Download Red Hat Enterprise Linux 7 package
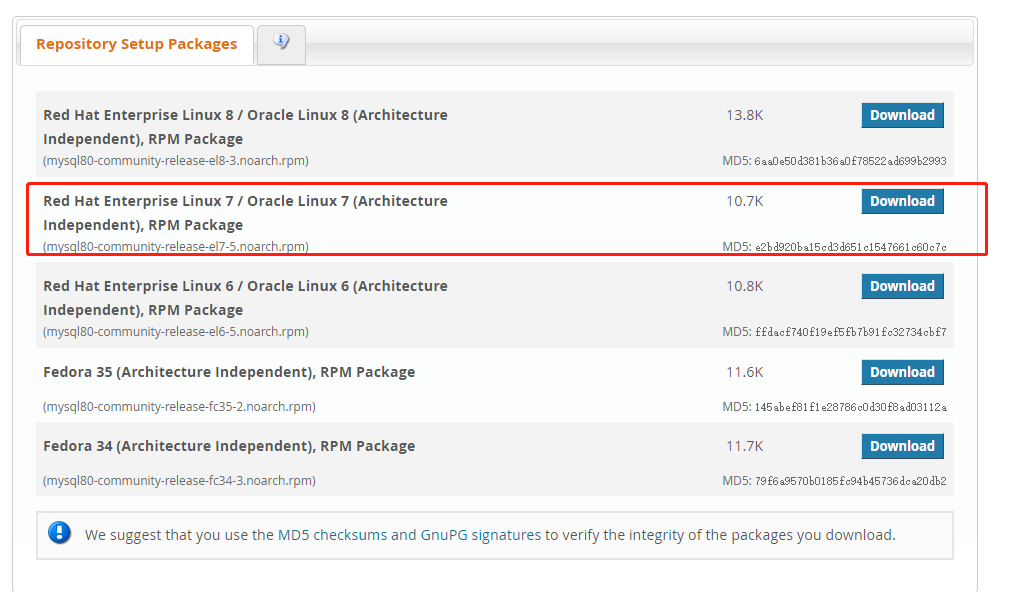This screenshot has height=592, width=1023. click(x=902, y=202)
